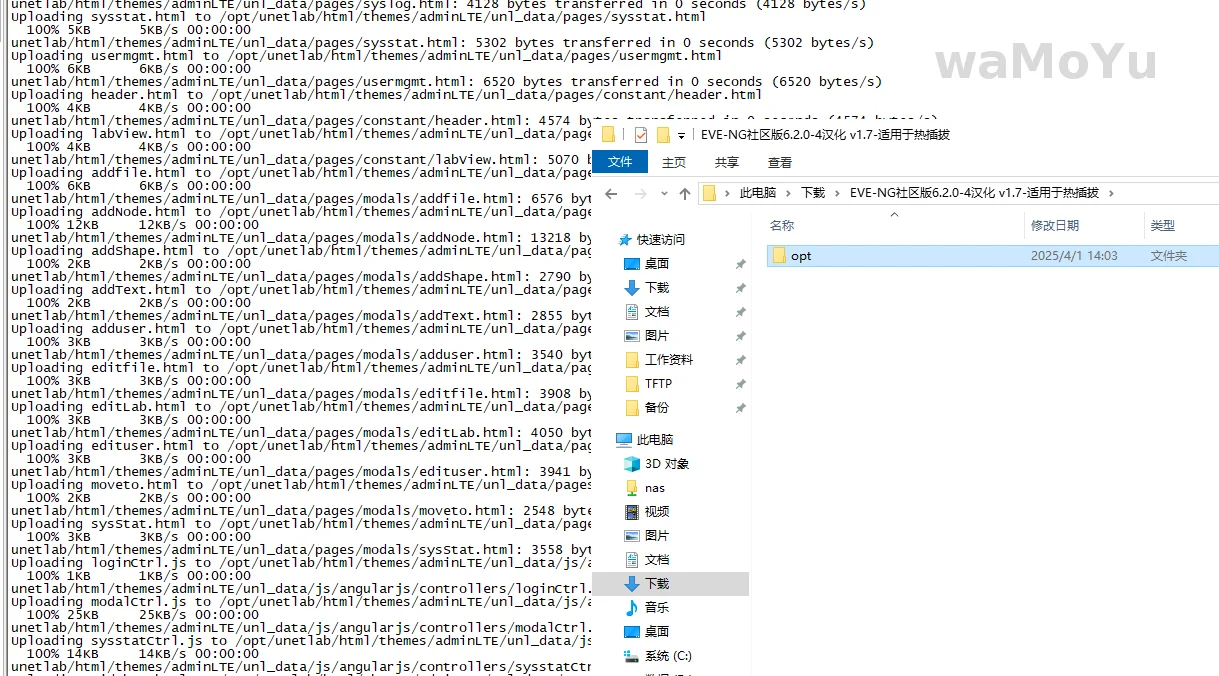
Task: Expand the customize quick access toolbar dropdown
Action: pyautogui.click(x=681, y=136)
